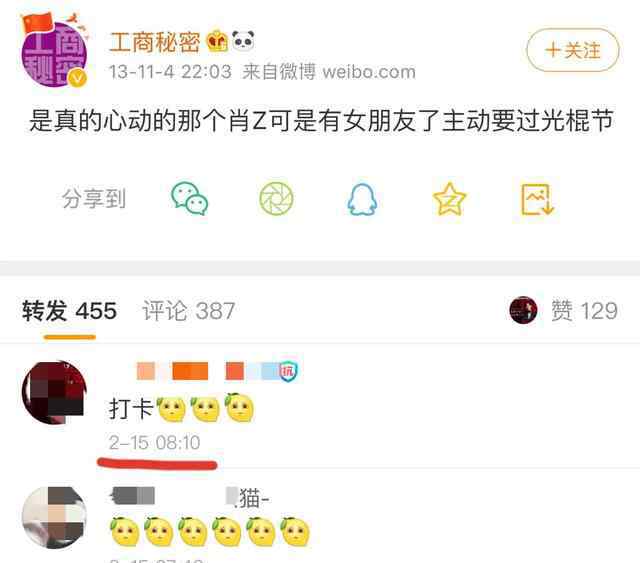
Task: Tap the shield badge on first commenter
Action: click(288, 372)
